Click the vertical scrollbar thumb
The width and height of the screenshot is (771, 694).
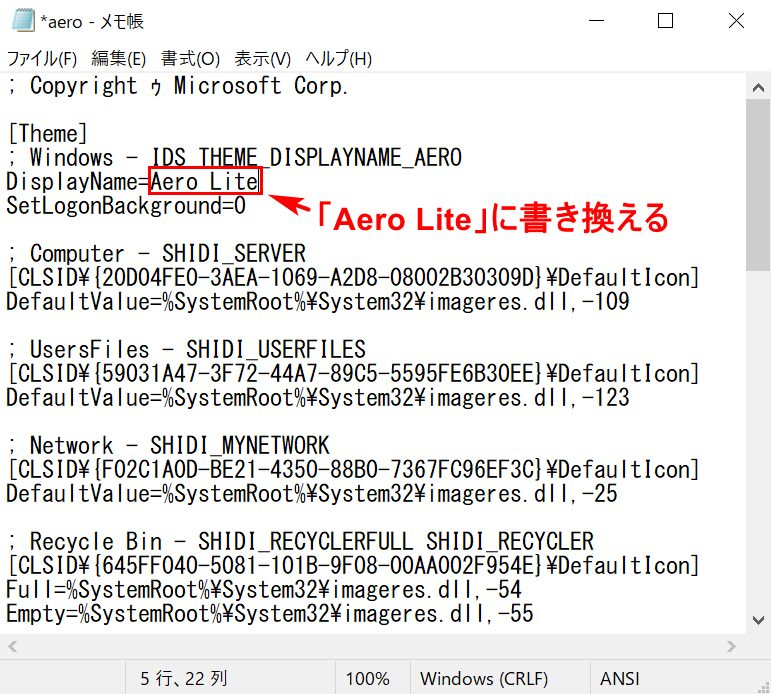(758, 185)
